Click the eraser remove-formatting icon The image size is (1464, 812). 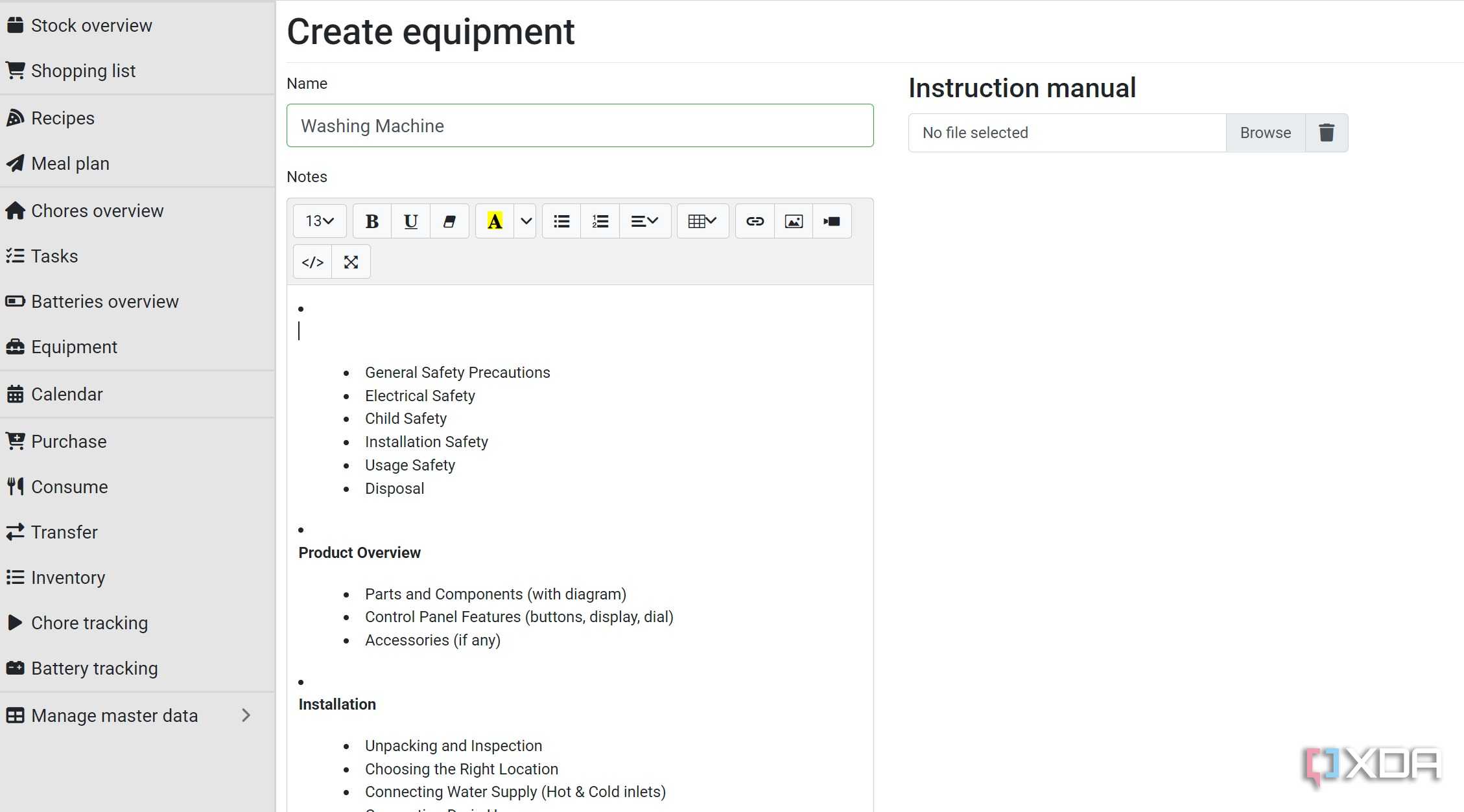point(449,222)
